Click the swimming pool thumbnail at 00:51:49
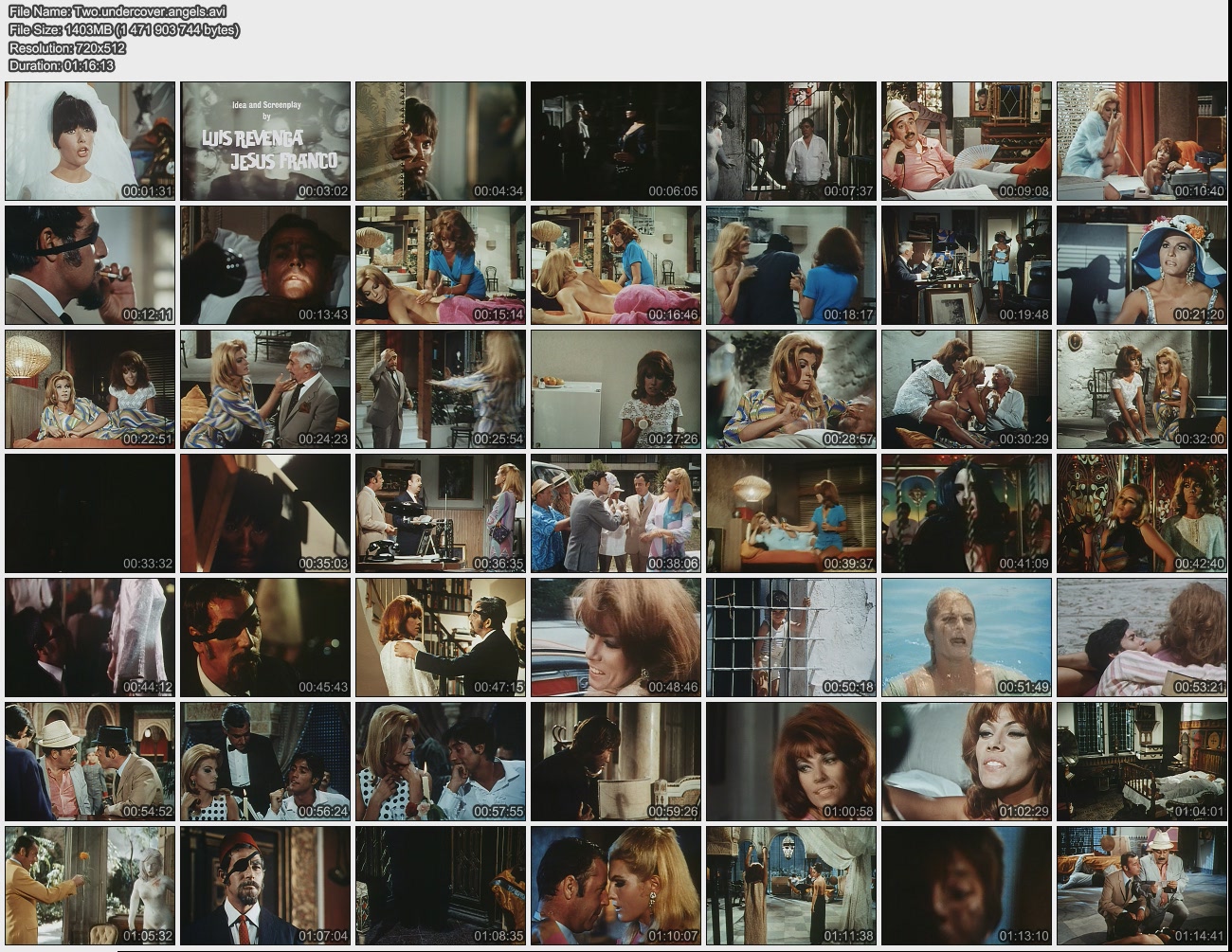The width and height of the screenshot is (1232, 952). coord(967,638)
